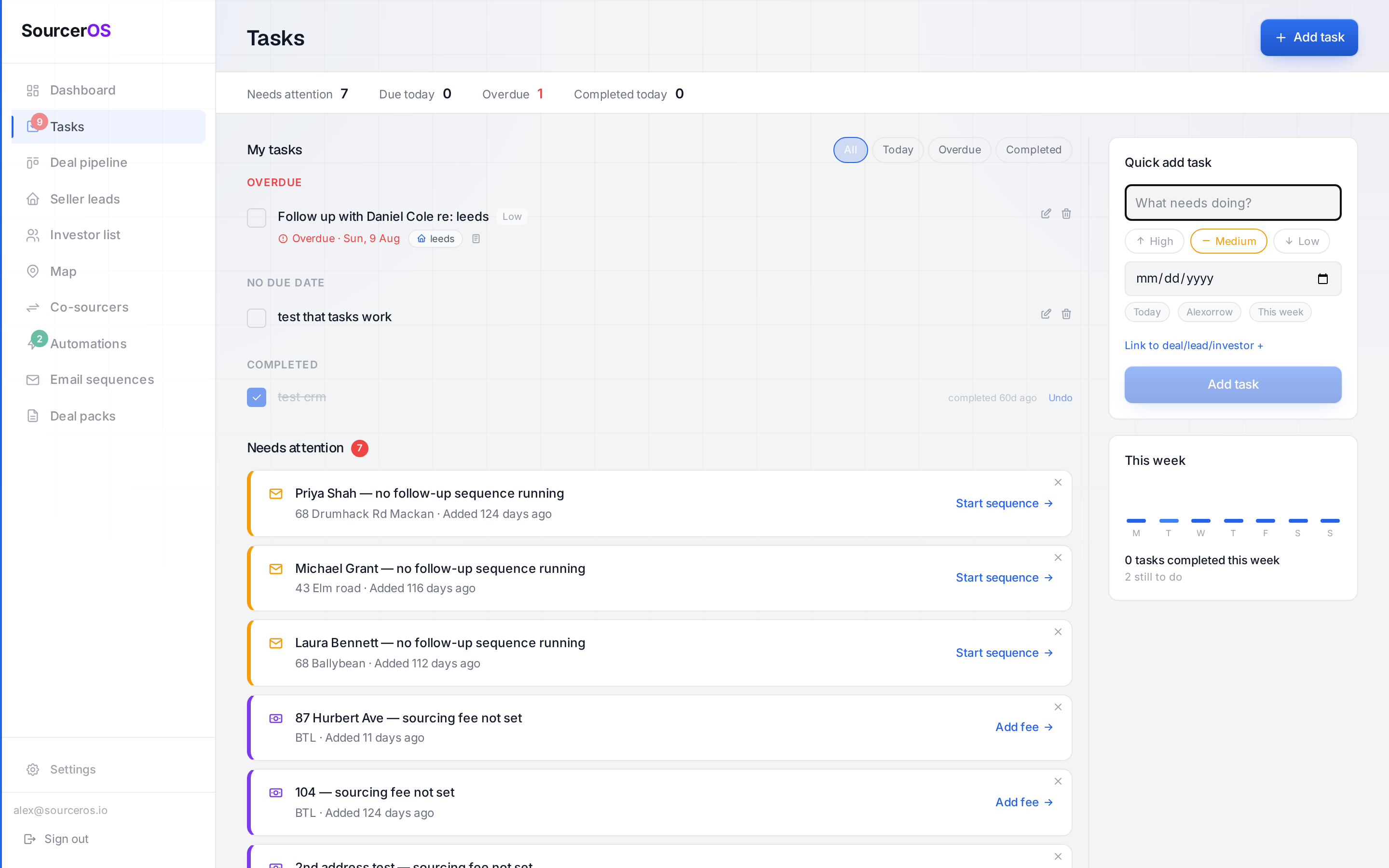The width and height of the screenshot is (1389, 868).
Task: Dismiss the Michael Grant attention card
Action: 1058,557
